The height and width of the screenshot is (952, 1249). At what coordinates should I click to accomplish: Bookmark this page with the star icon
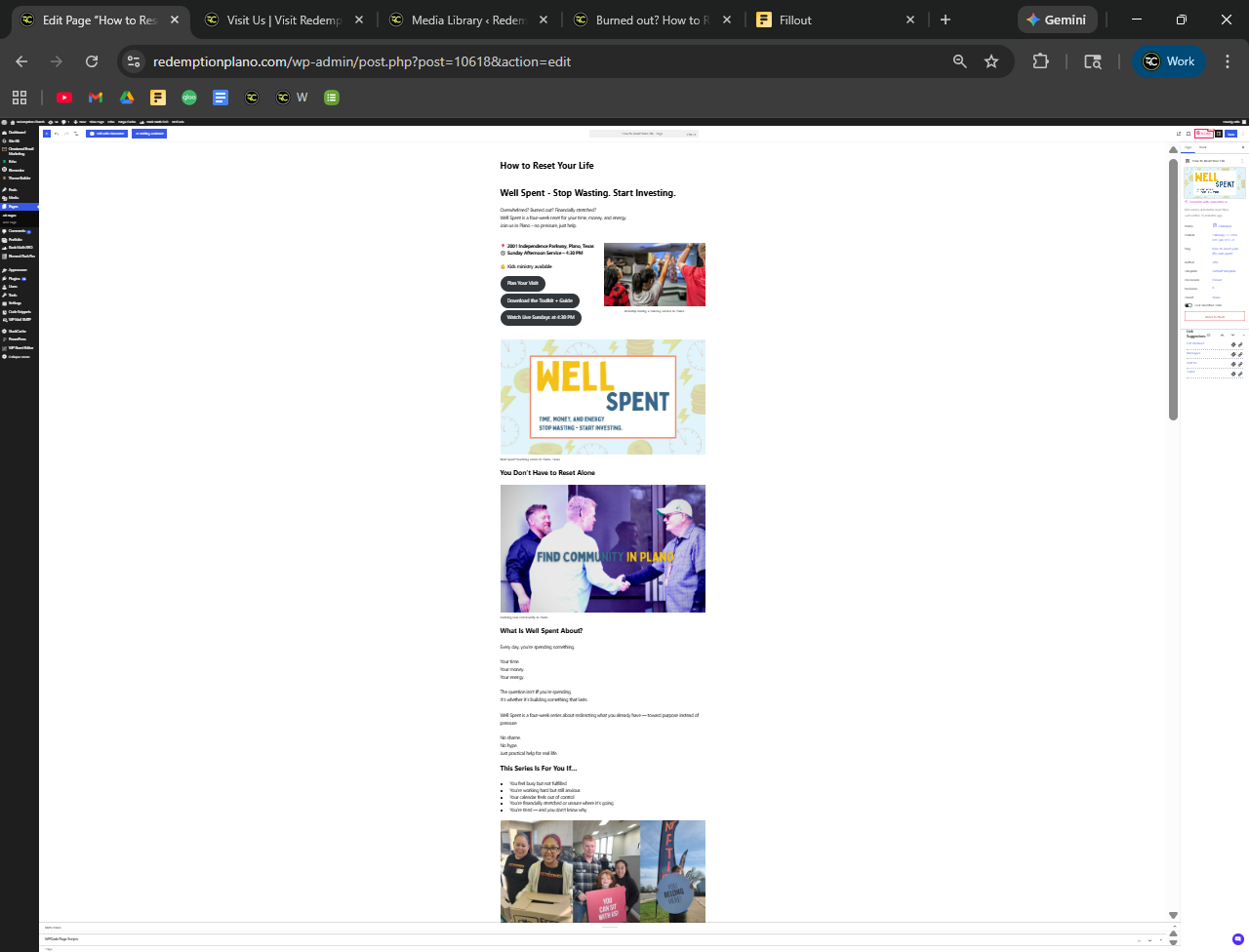[991, 61]
